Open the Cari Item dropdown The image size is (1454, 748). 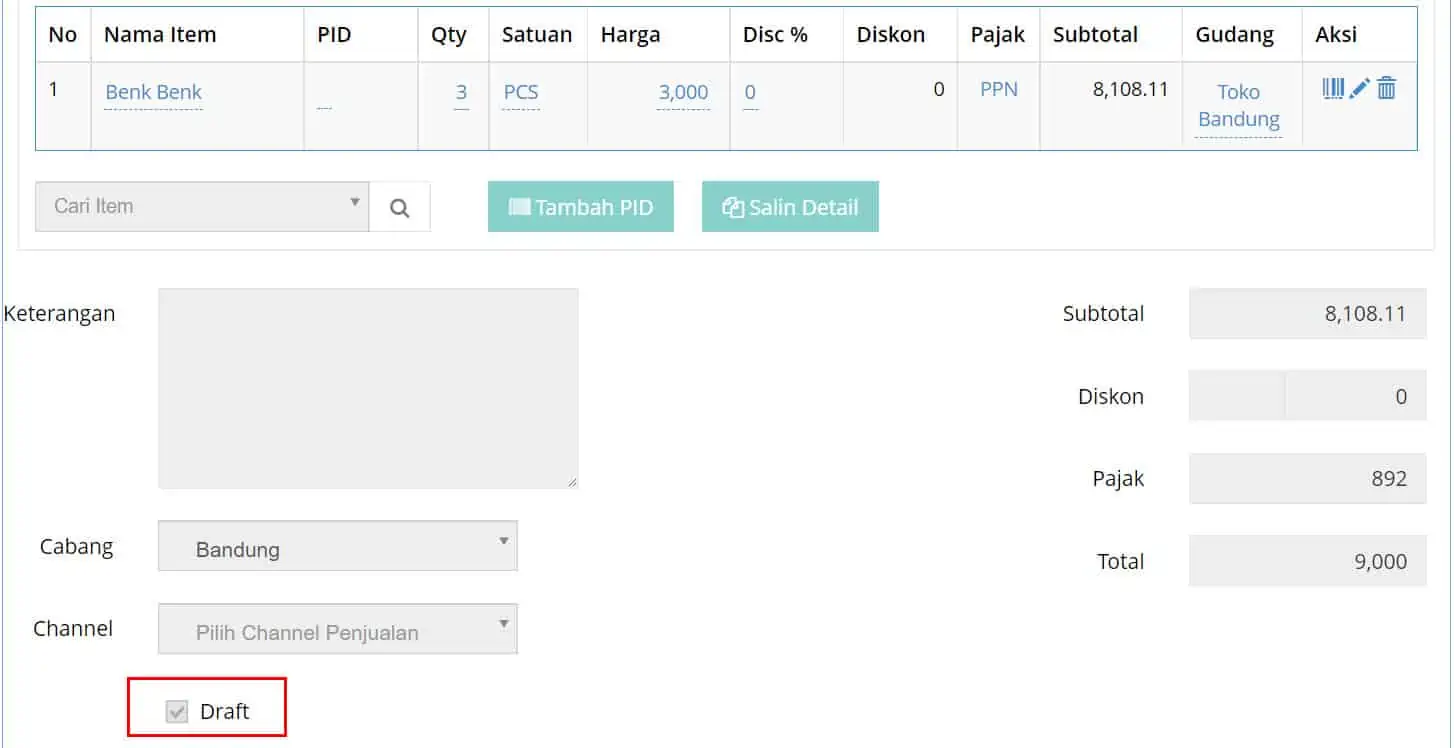202,207
